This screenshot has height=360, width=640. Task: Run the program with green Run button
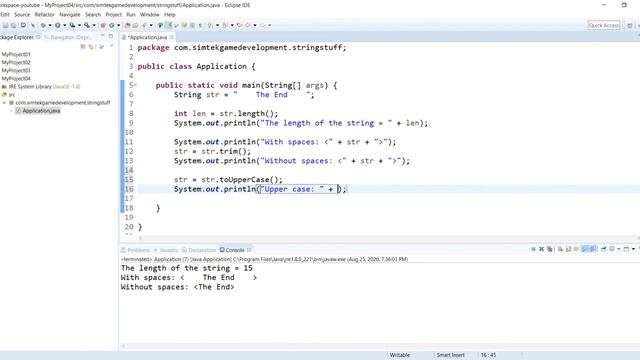58,25
